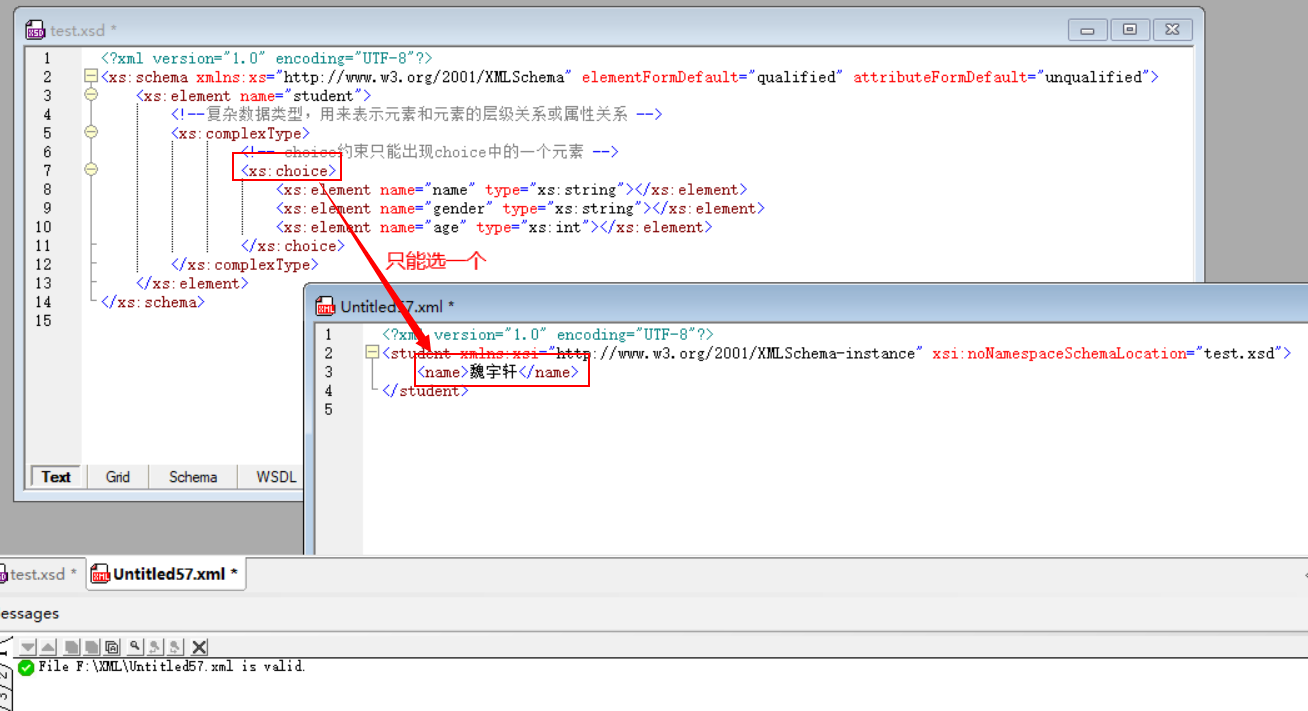Place cursor inside the name element text
This screenshot has height=711, width=1308.
pyautogui.click(x=490, y=371)
